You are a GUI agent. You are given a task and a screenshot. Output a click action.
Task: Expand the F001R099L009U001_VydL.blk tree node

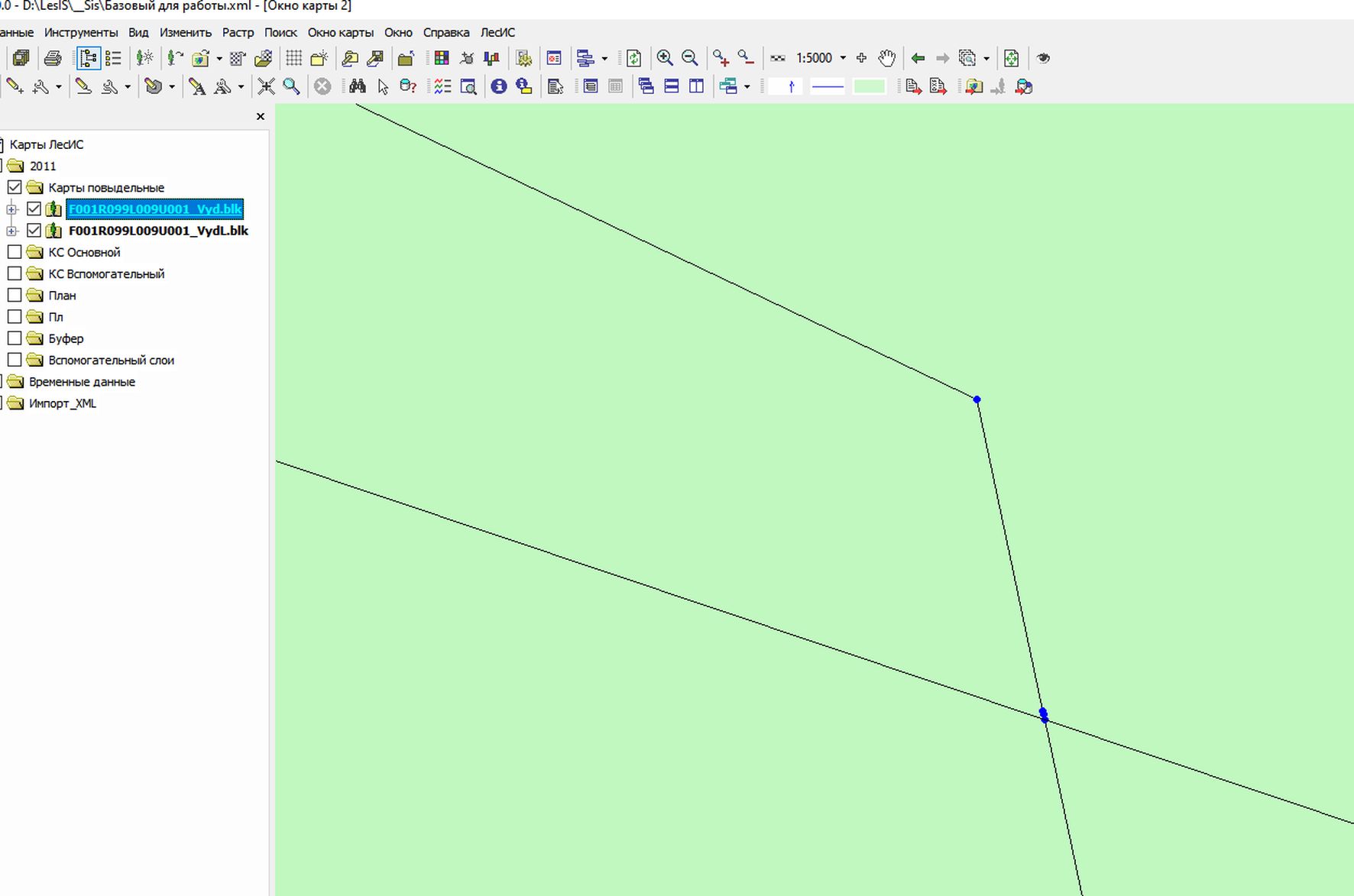pyautogui.click(x=11, y=231)
